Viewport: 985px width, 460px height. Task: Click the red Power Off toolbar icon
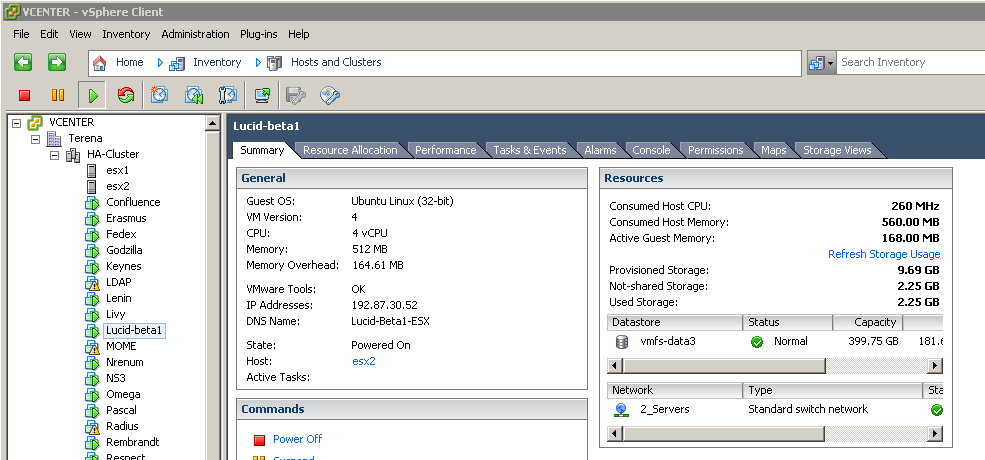pos(24,96)
